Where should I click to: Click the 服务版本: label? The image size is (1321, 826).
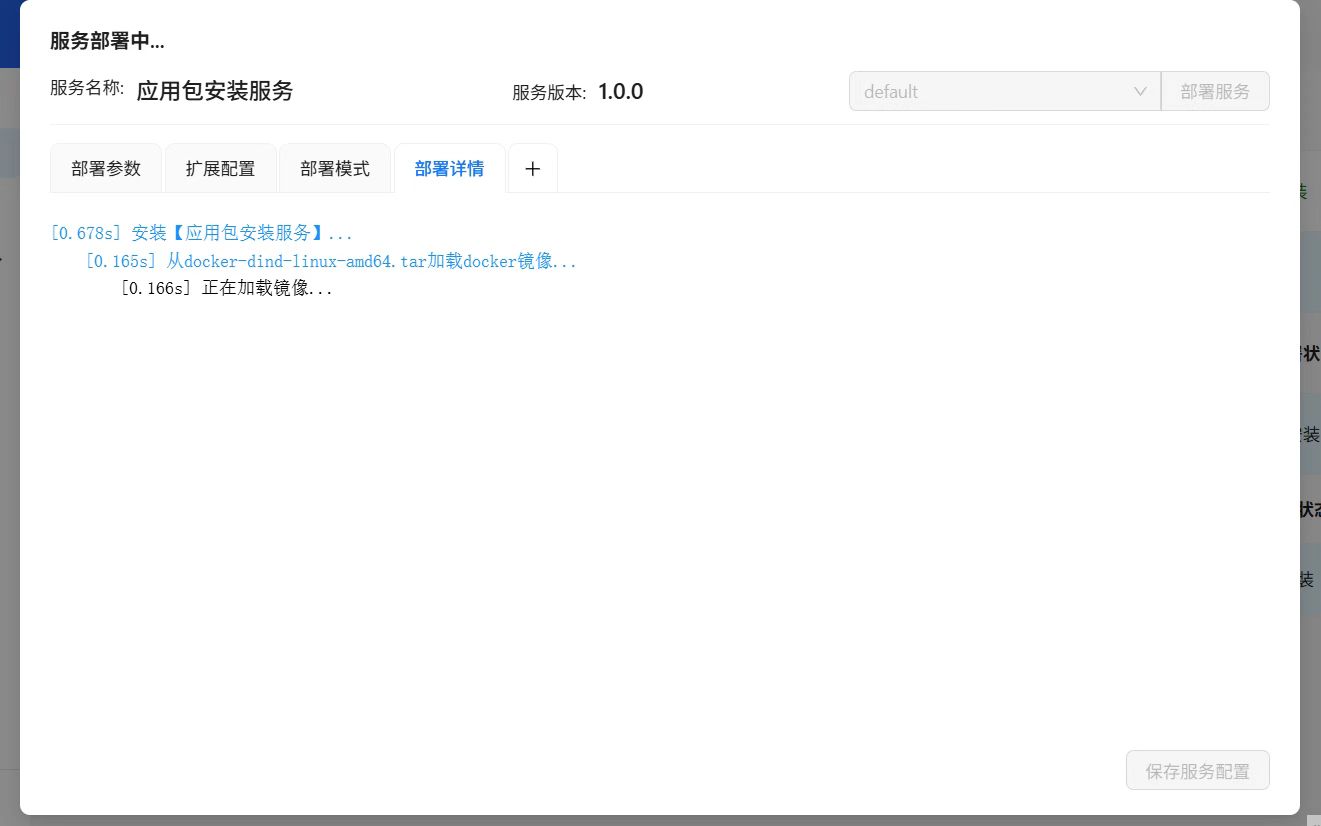(549, 93)
